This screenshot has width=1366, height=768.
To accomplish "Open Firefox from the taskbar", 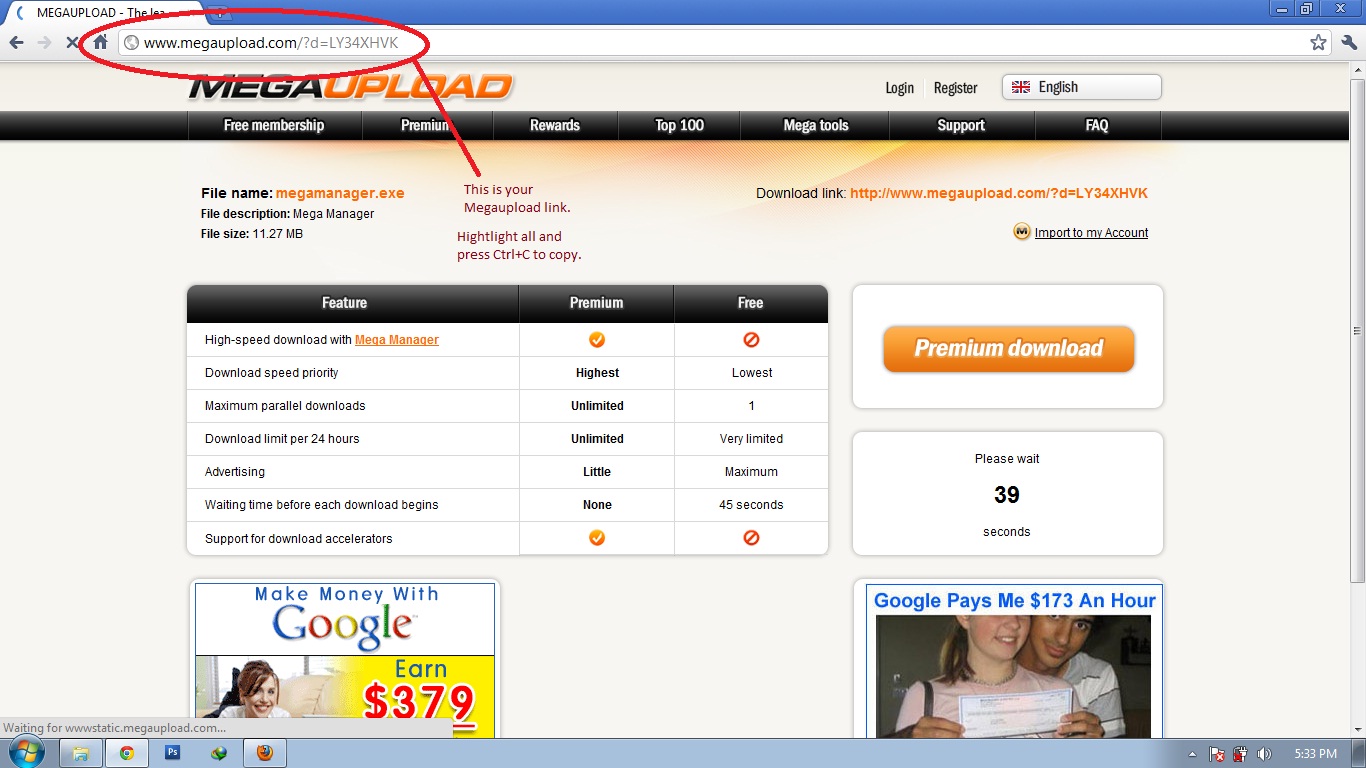I will pyautogui.click(x=264, y=752).
